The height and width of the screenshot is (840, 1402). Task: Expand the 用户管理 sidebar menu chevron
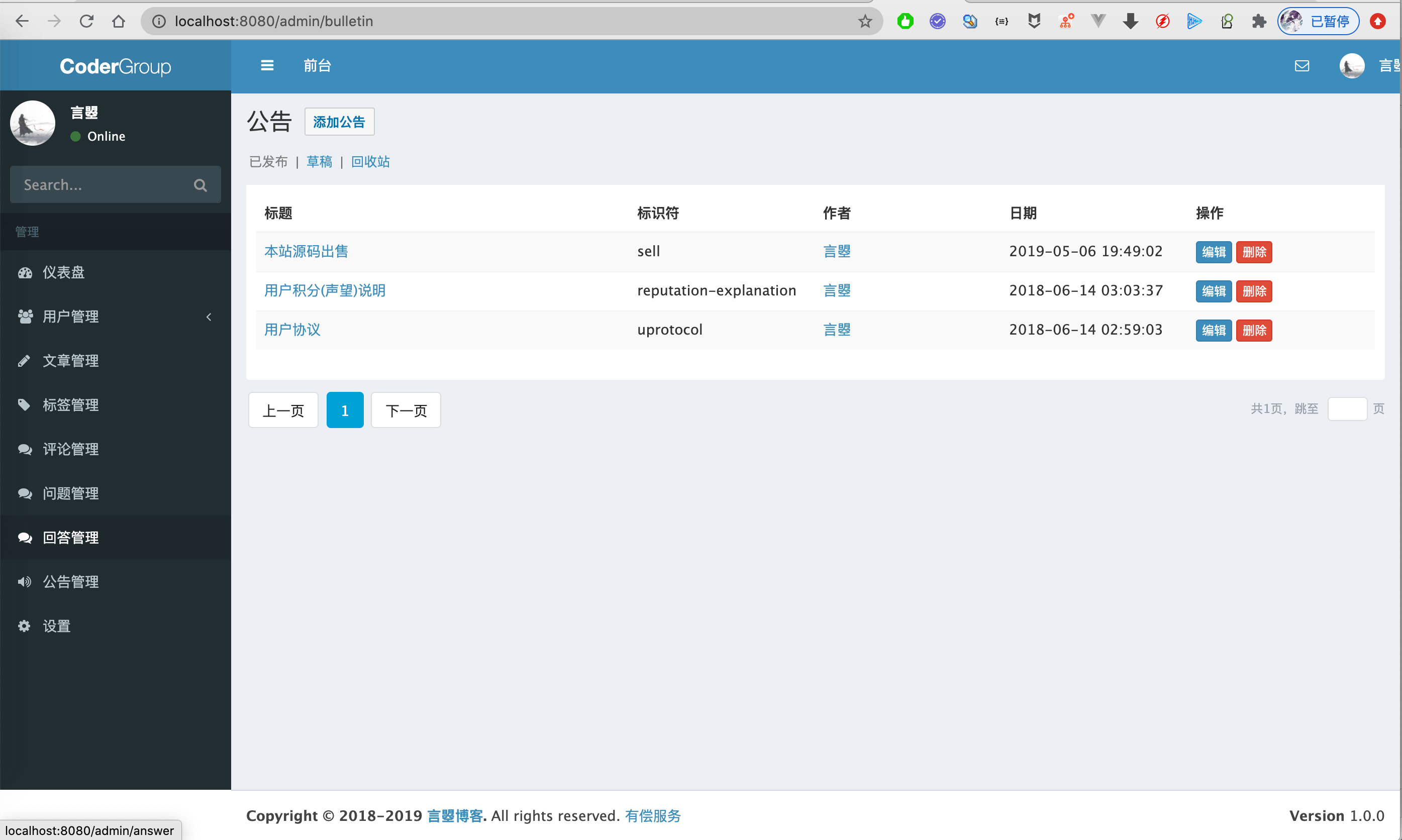click(x=209, y=317)
